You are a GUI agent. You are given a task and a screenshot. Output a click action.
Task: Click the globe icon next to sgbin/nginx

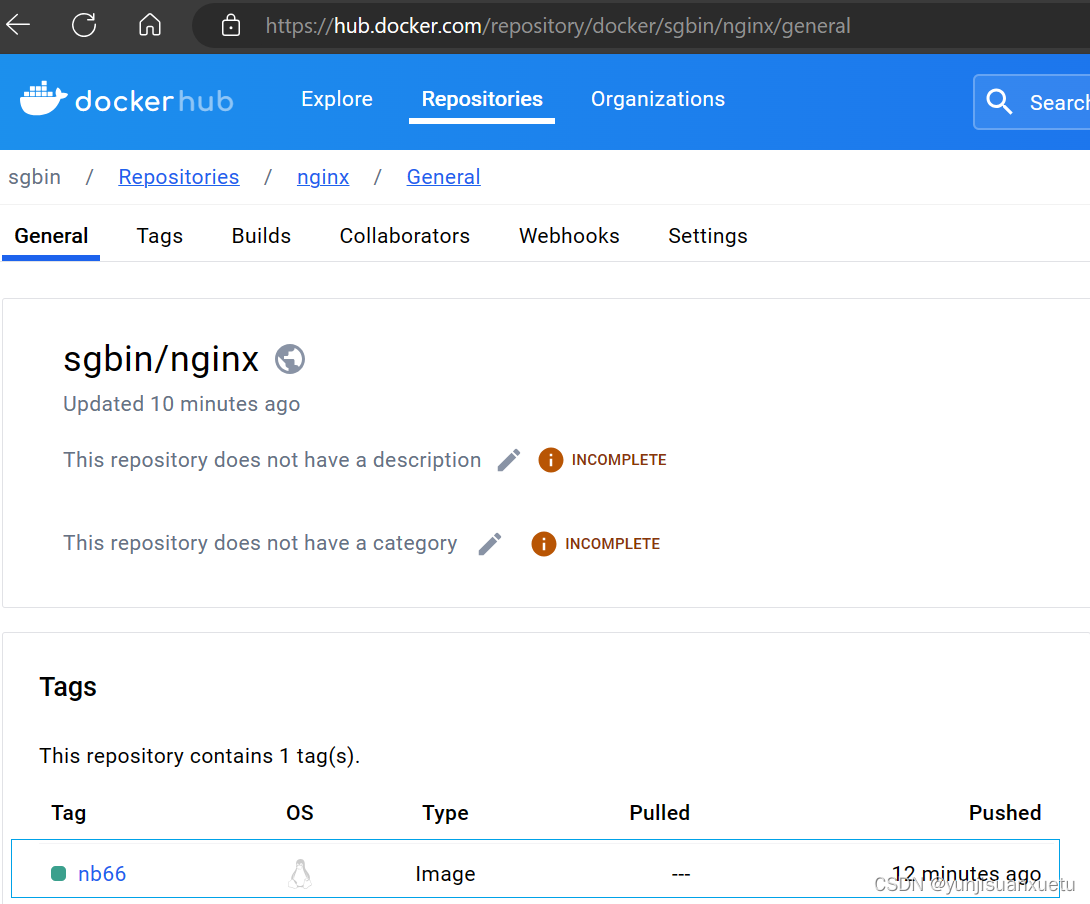(x=290, y=359)
